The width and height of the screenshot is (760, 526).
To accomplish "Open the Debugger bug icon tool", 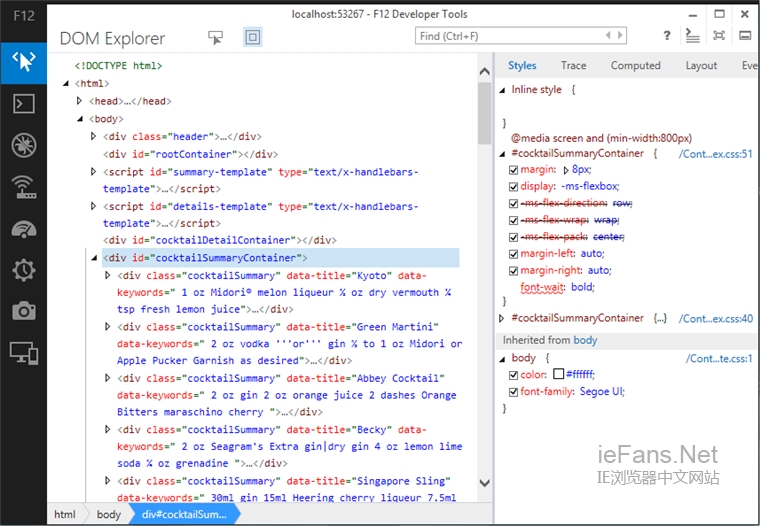I will click(x=23, y=145).
